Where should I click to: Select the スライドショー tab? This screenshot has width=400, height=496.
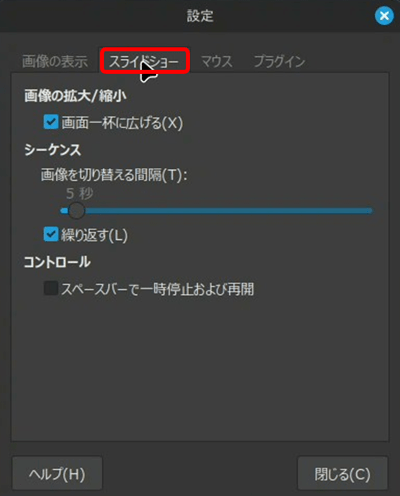pyautogui.click(x=144, y=62)
